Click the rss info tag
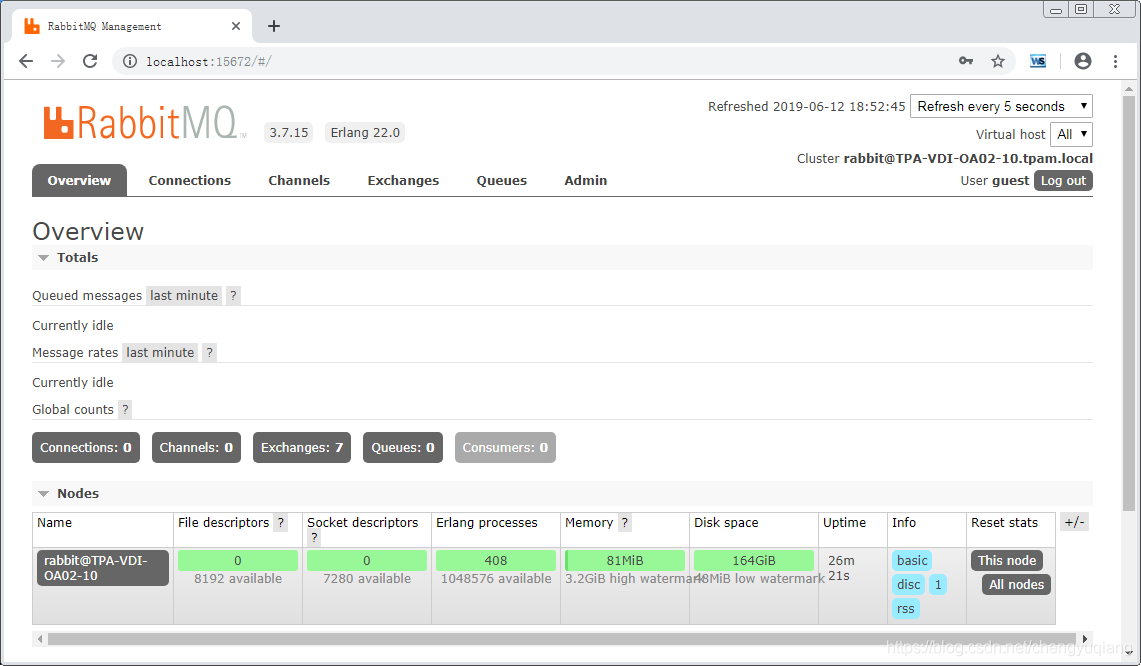 (905, 608)
